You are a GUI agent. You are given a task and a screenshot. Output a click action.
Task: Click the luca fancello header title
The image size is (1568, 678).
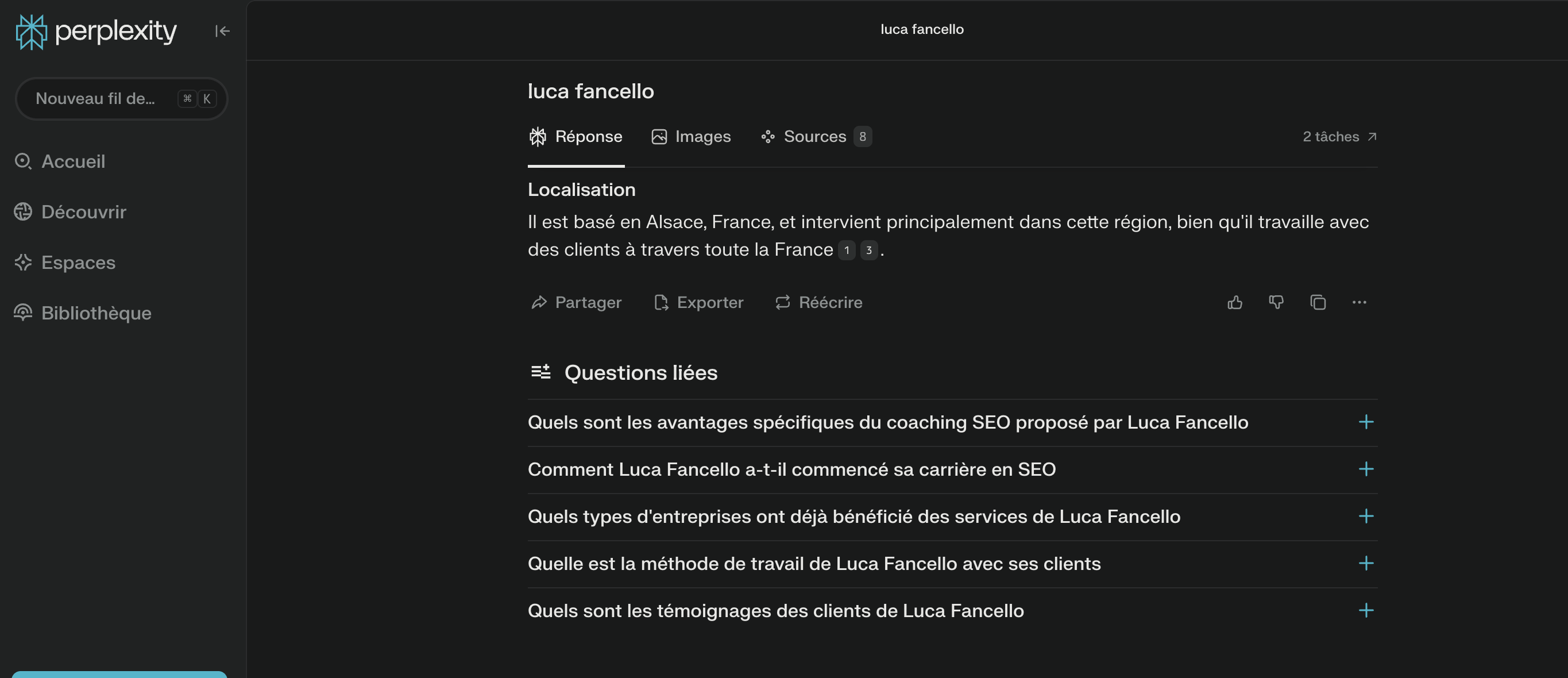pos(922,29)
